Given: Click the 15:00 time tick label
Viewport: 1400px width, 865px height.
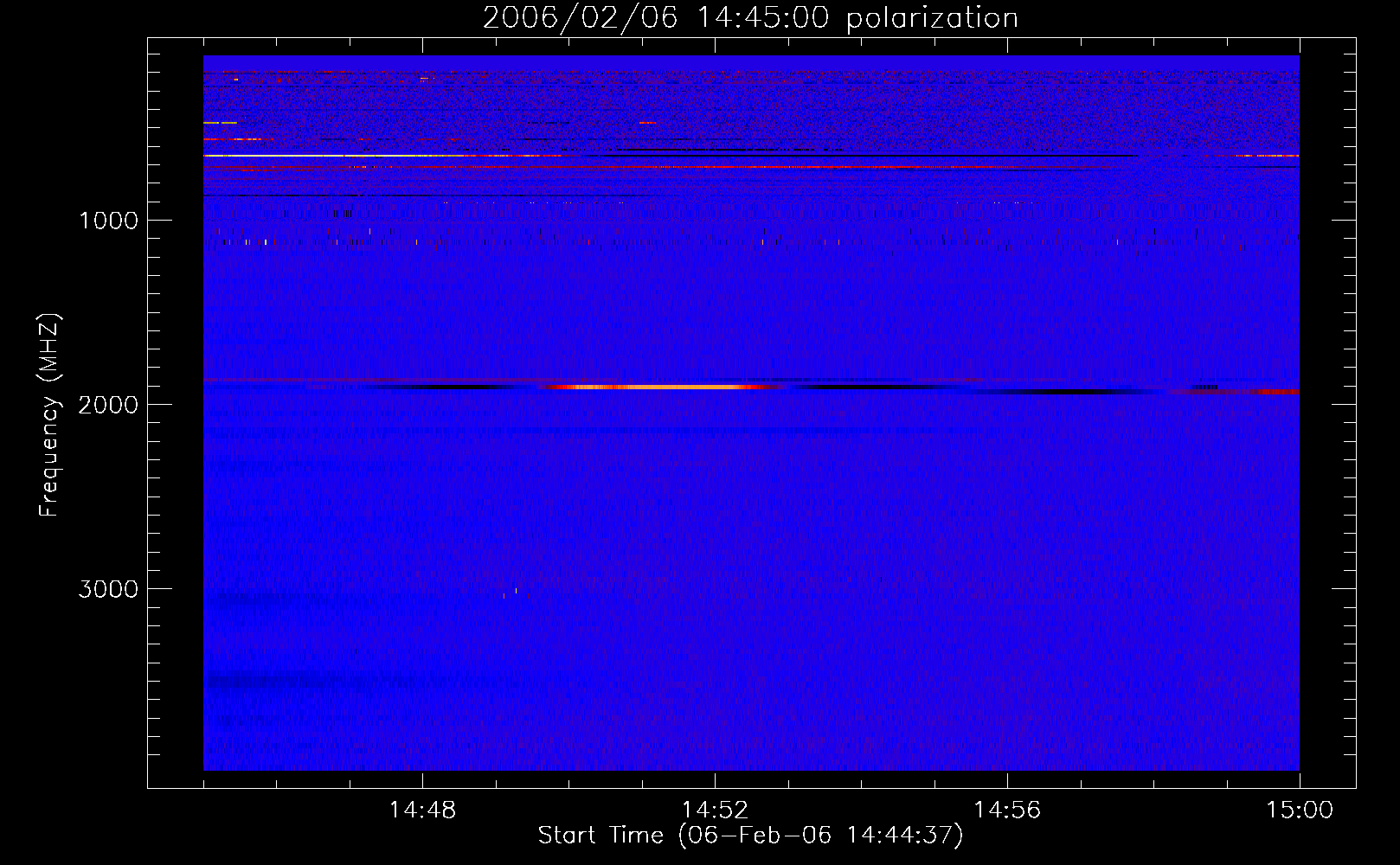Looking at the screenshot, I should [1300, 811].
